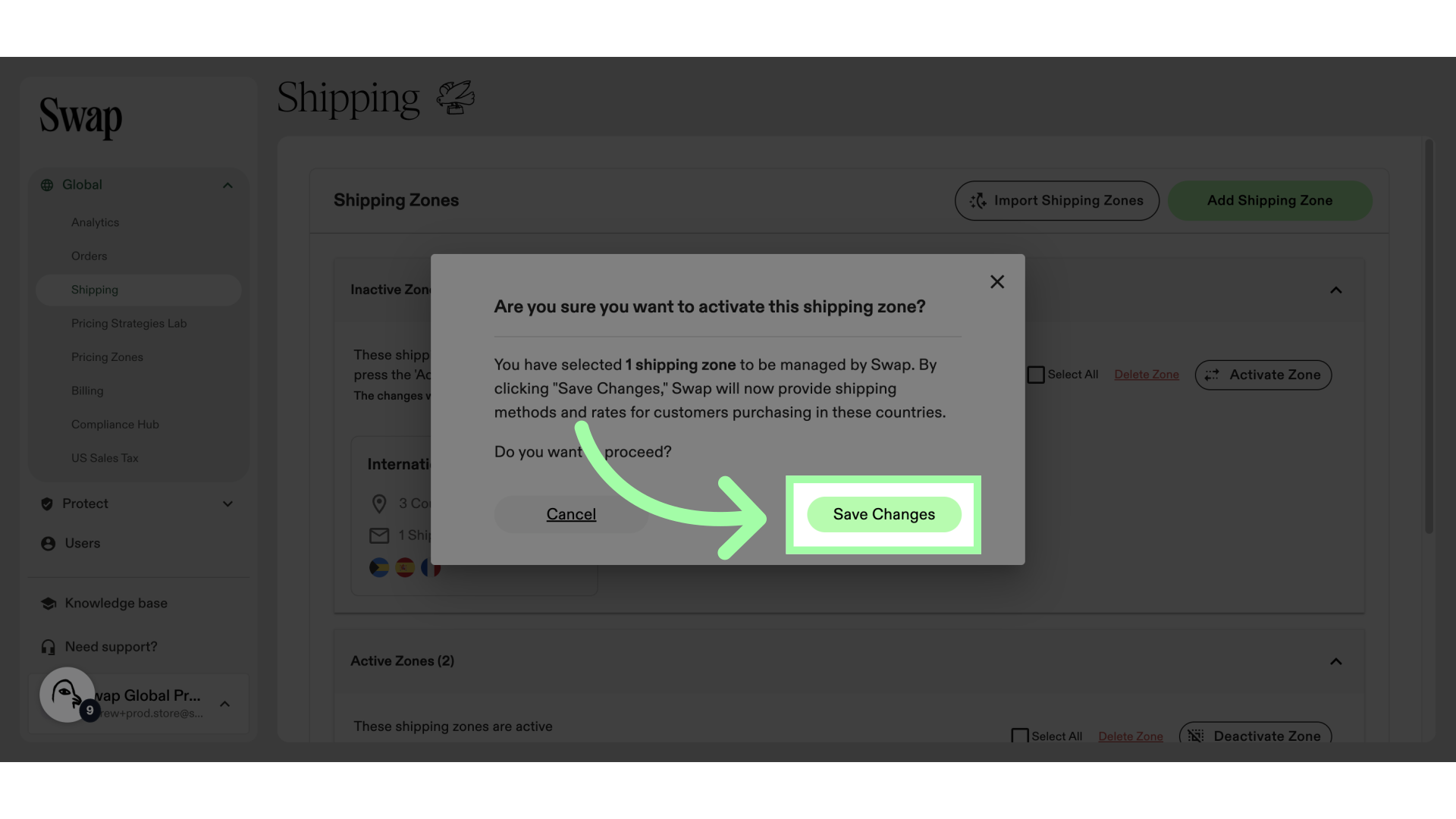Screen dimensions: 1456x819
Task: Click the envelope icon in the zone card
Action: pyautogui.click(x=379, y=536)
